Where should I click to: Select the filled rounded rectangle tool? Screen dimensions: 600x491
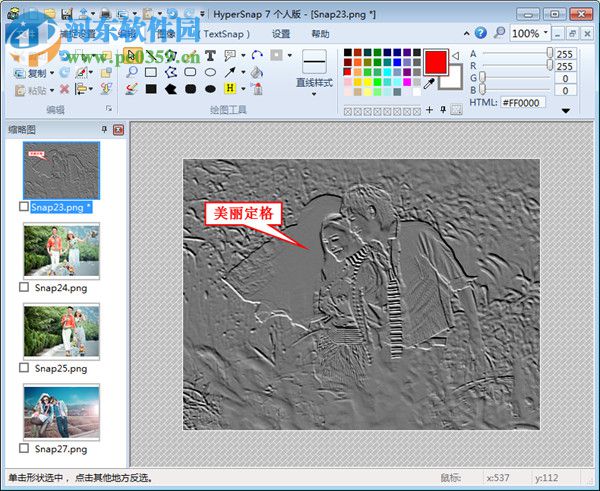click(191, 89)
